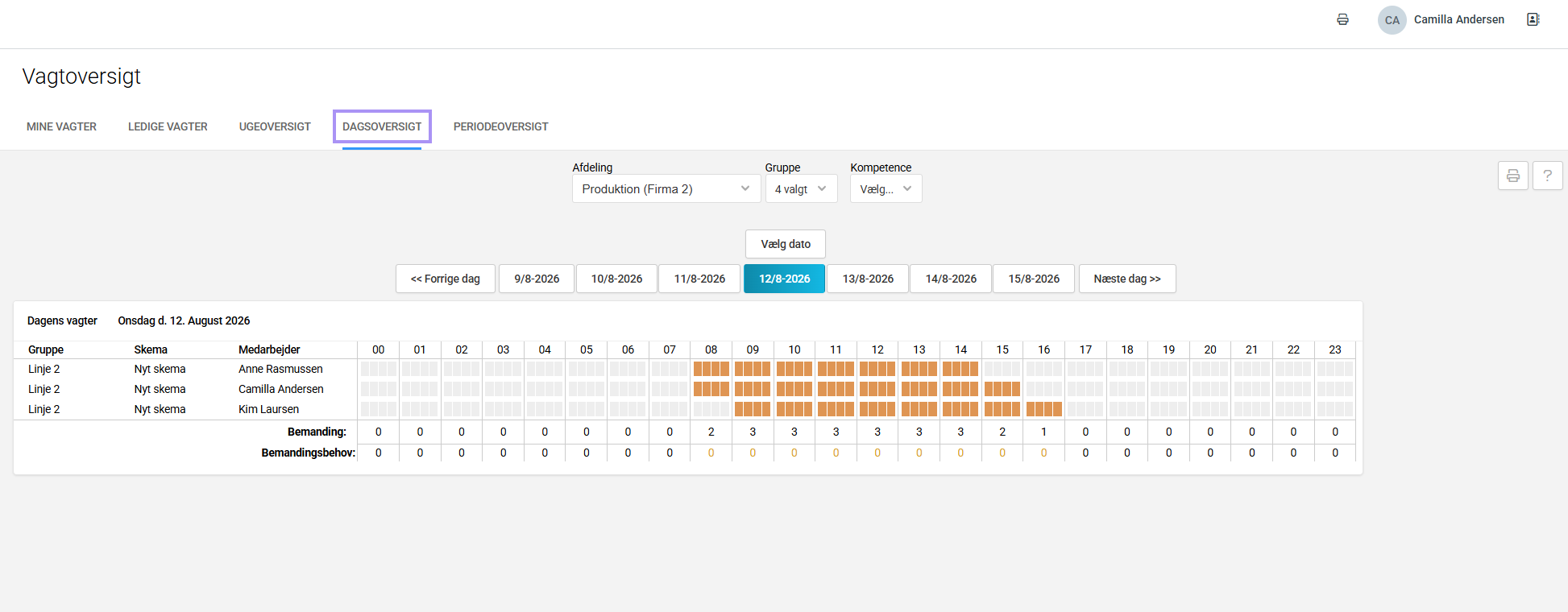Viewport: 1568px width, 612px height.
Task: Click the date text Onsdag d. 12. August 2026
Action: (184, 320)
